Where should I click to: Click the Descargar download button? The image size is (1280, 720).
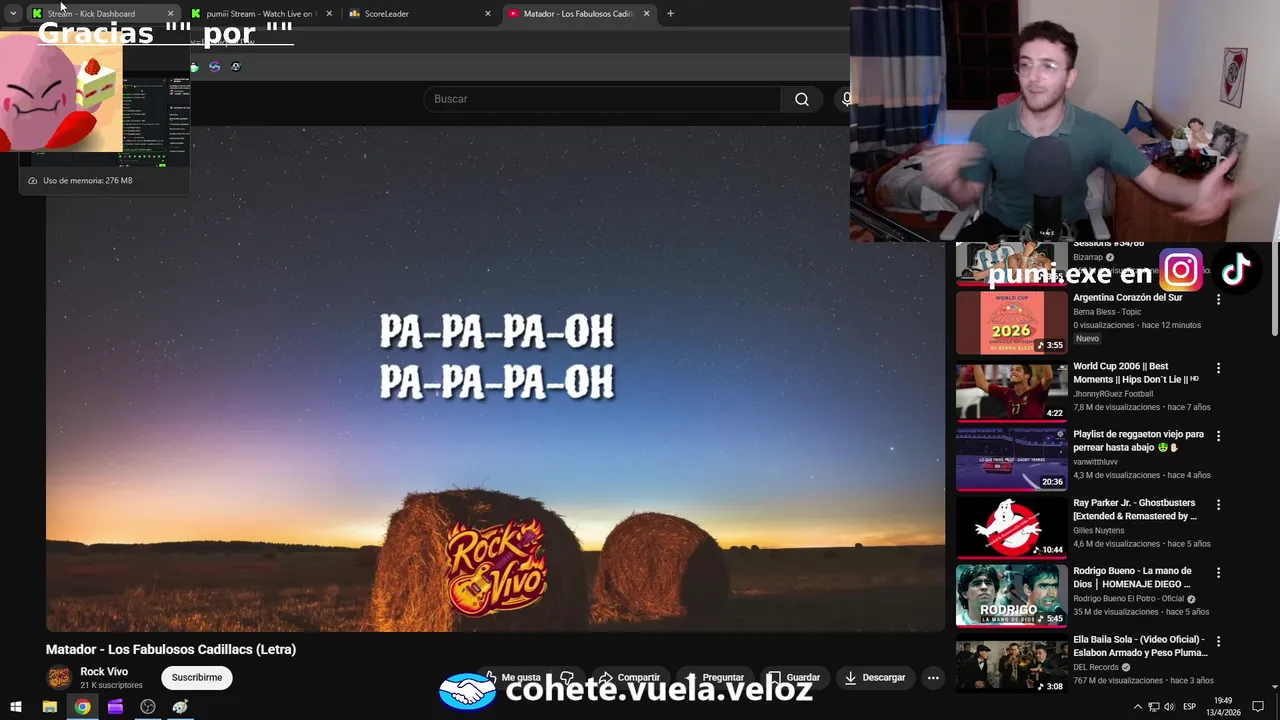pyautogui.click(x=875, y=678)
